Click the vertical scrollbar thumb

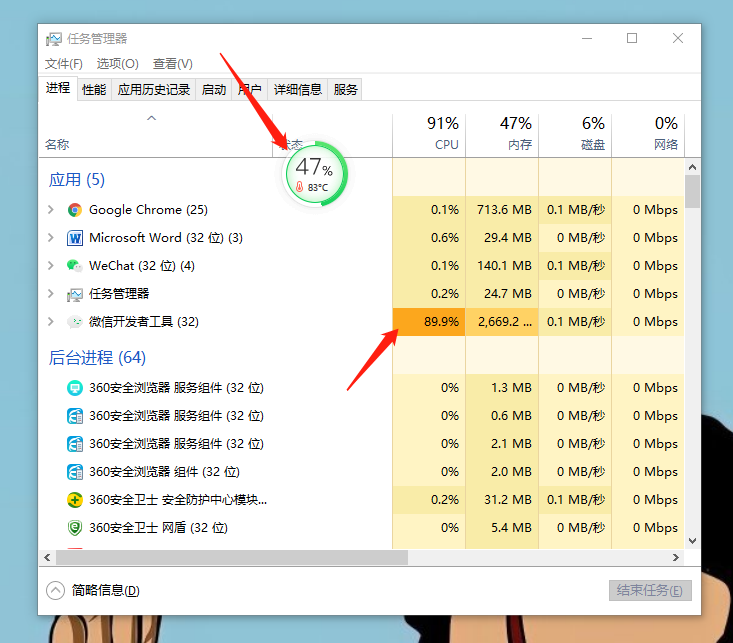click(692, 191)
